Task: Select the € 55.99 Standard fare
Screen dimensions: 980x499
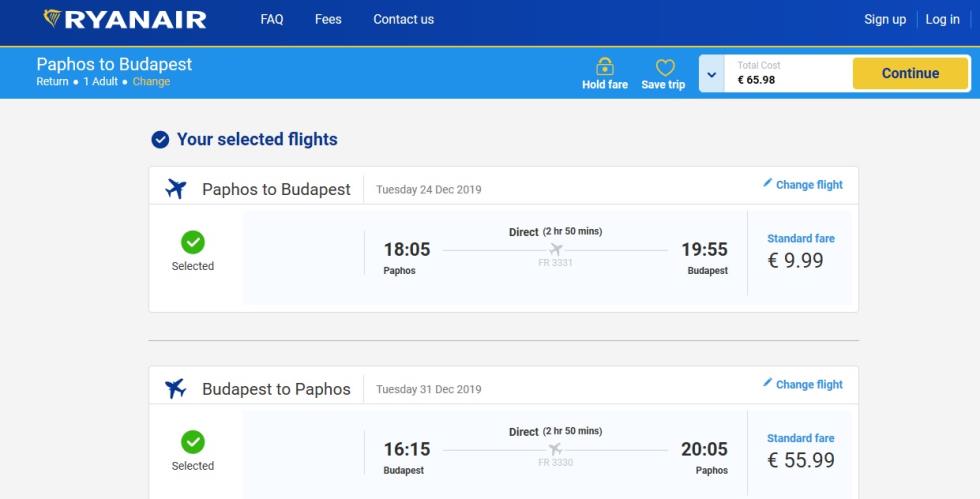Action: [x=800, y=452]
